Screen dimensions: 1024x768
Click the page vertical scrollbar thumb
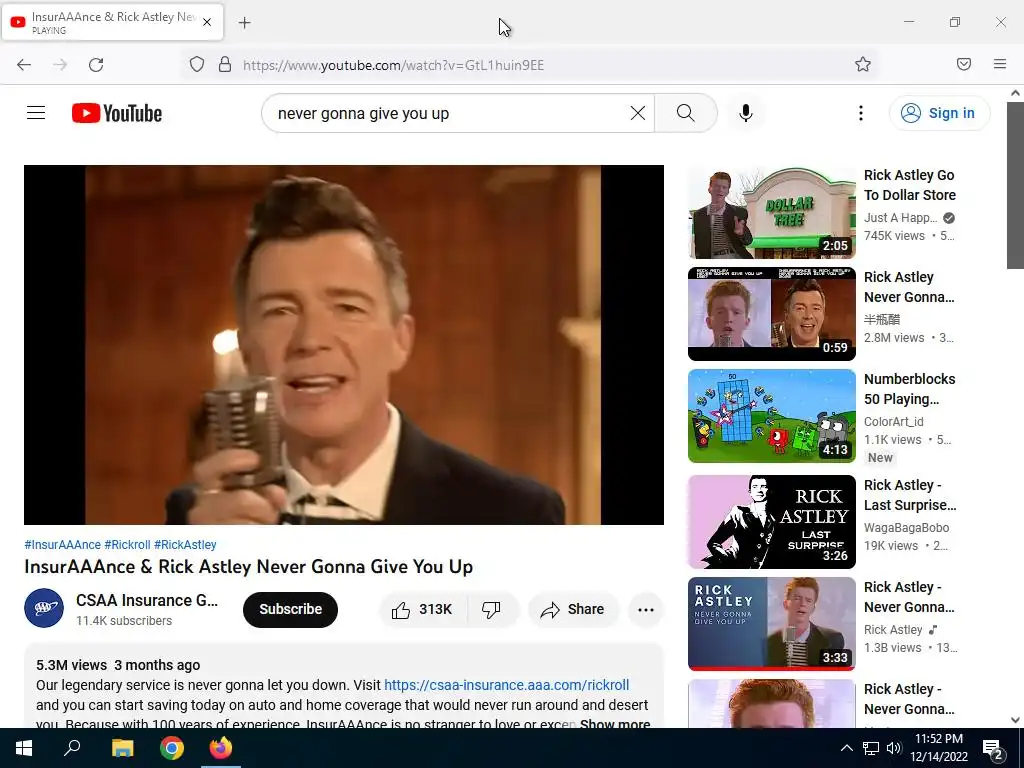click(1015, 185)
